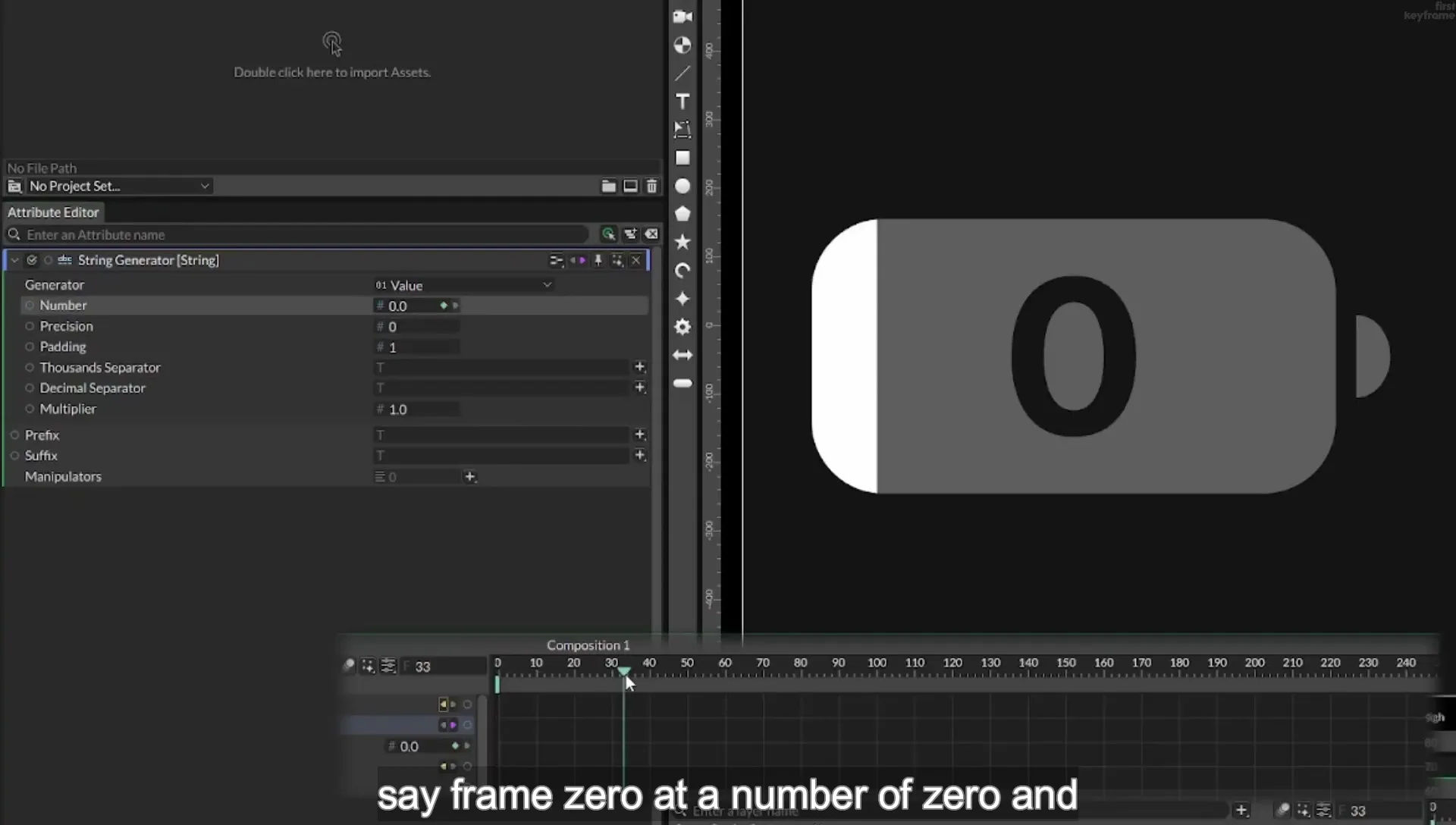Select the double-headed Arrow shape tool
This screenshot has width=1456, height=825.
pyautogui.click(x=682, y=355)
